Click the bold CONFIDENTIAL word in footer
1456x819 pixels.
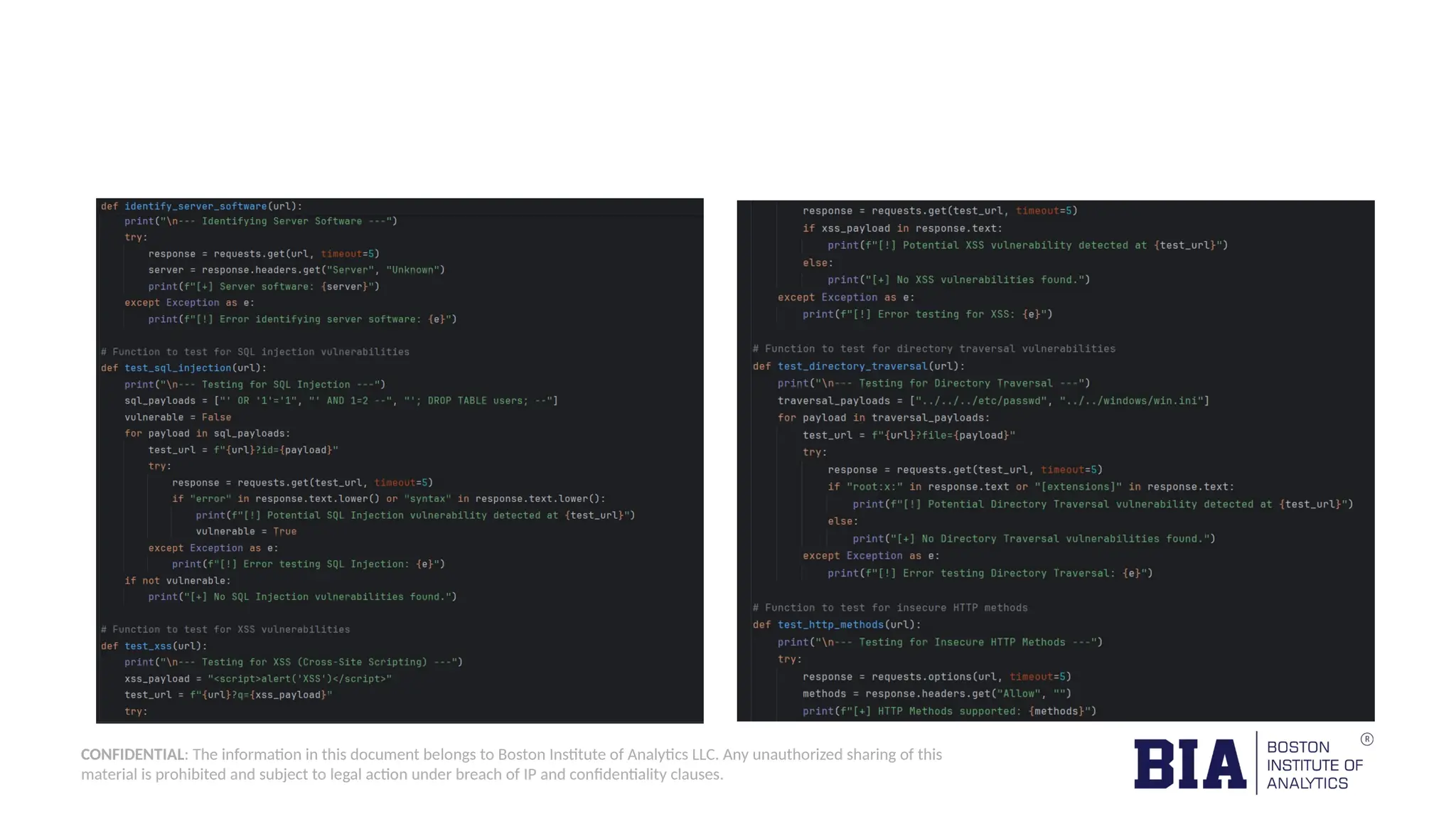point(132,754)
